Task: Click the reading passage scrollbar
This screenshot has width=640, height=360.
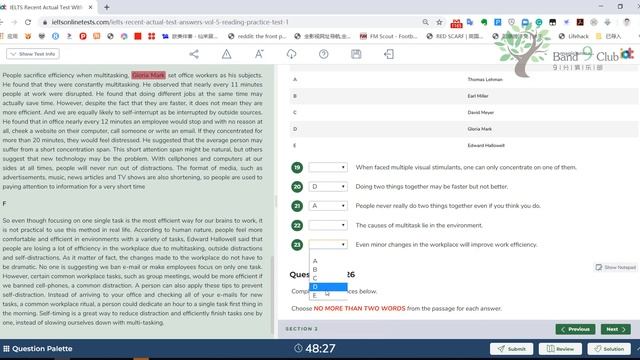Action: pos(273,296)
